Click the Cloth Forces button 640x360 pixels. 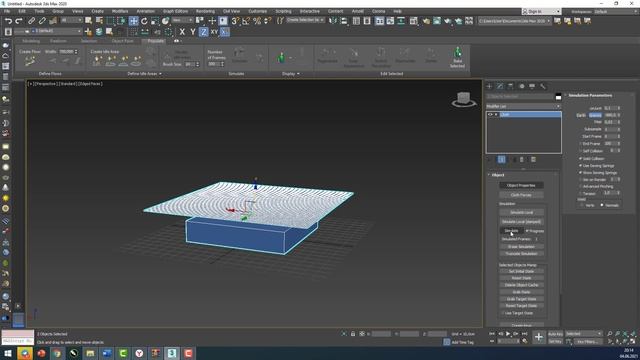[521, 195]
